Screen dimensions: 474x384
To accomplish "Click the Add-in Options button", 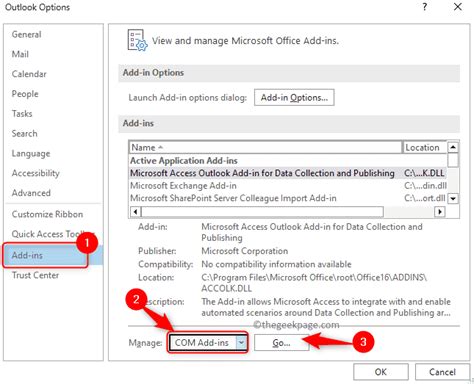I will point(294,97).
